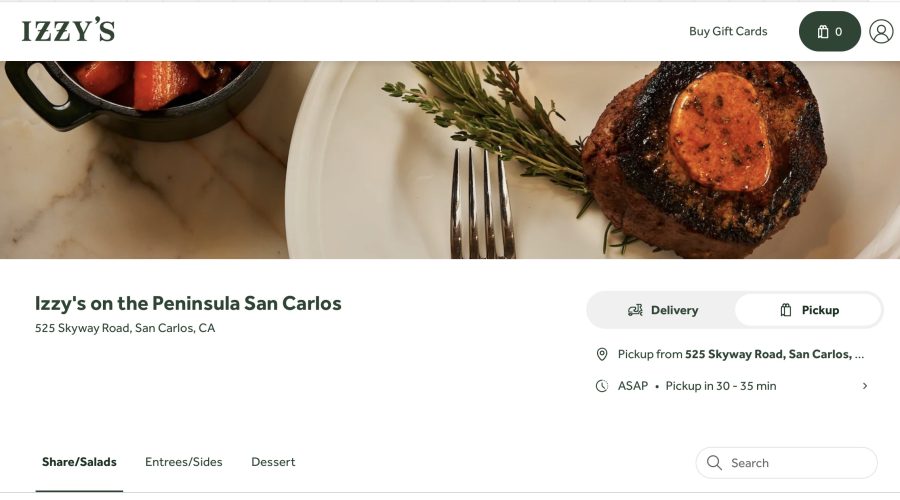This screenshot has height=500, width=900.
Task: Open the user account profile icon
Action: click(x=881, y=31)
